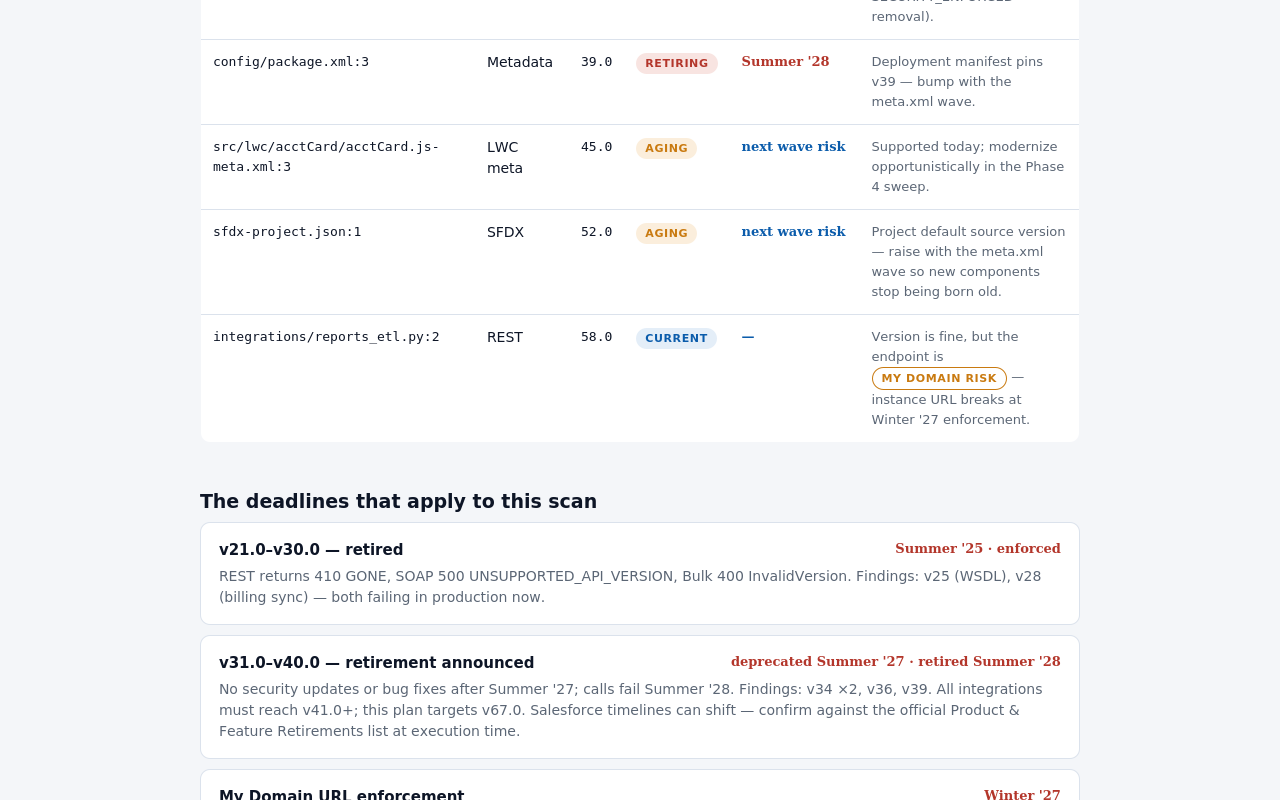This screenshot has height=800, width=1280.
Task: Click the SFDX type cell
Action: tap(505, 232)
